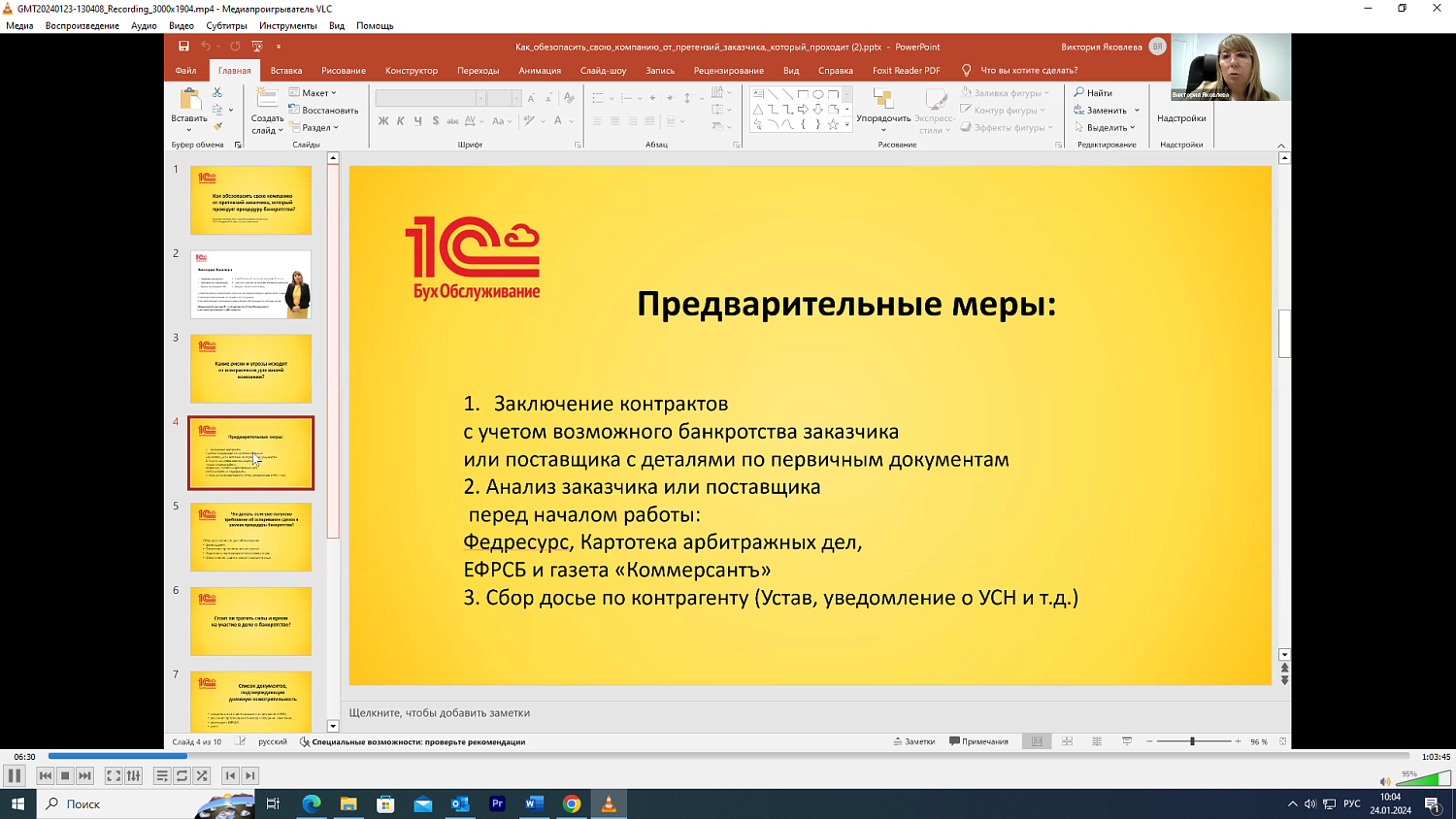Switch to the Анимация ribbon tab

coord(541,70)
